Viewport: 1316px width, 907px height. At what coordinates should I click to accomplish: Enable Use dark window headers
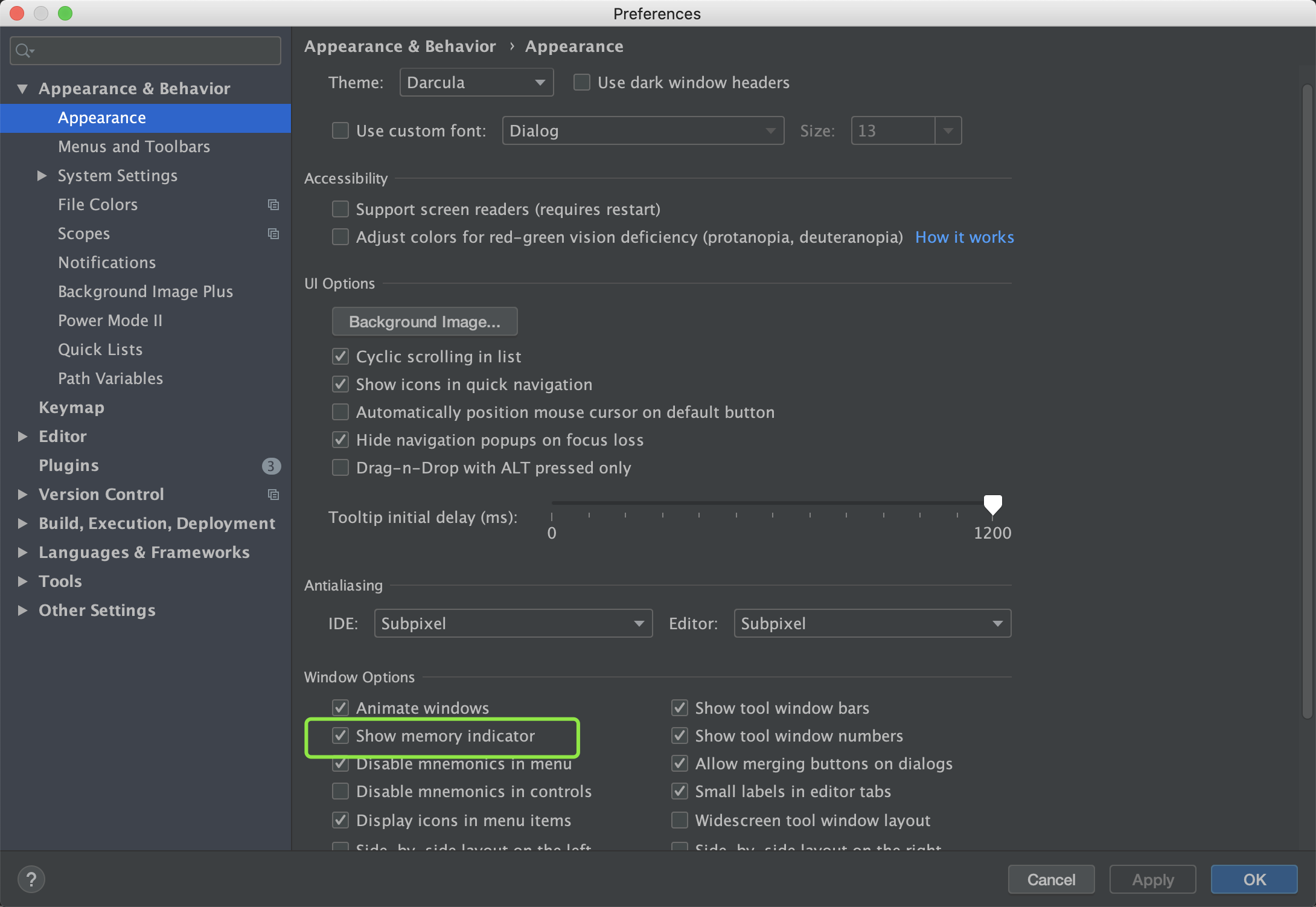(x=582, y=82)
